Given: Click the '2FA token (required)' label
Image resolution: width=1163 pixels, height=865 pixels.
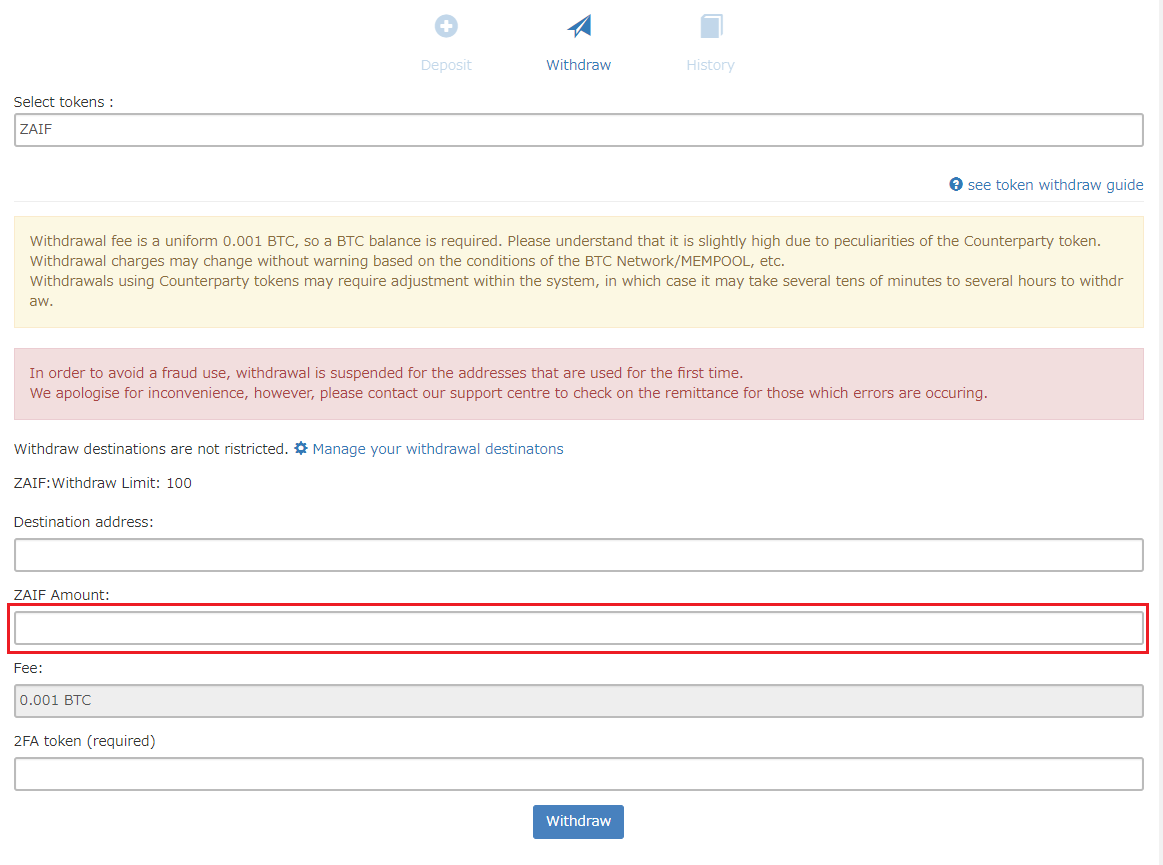Looking at the screenshot, I should click(x=85, y=741).
